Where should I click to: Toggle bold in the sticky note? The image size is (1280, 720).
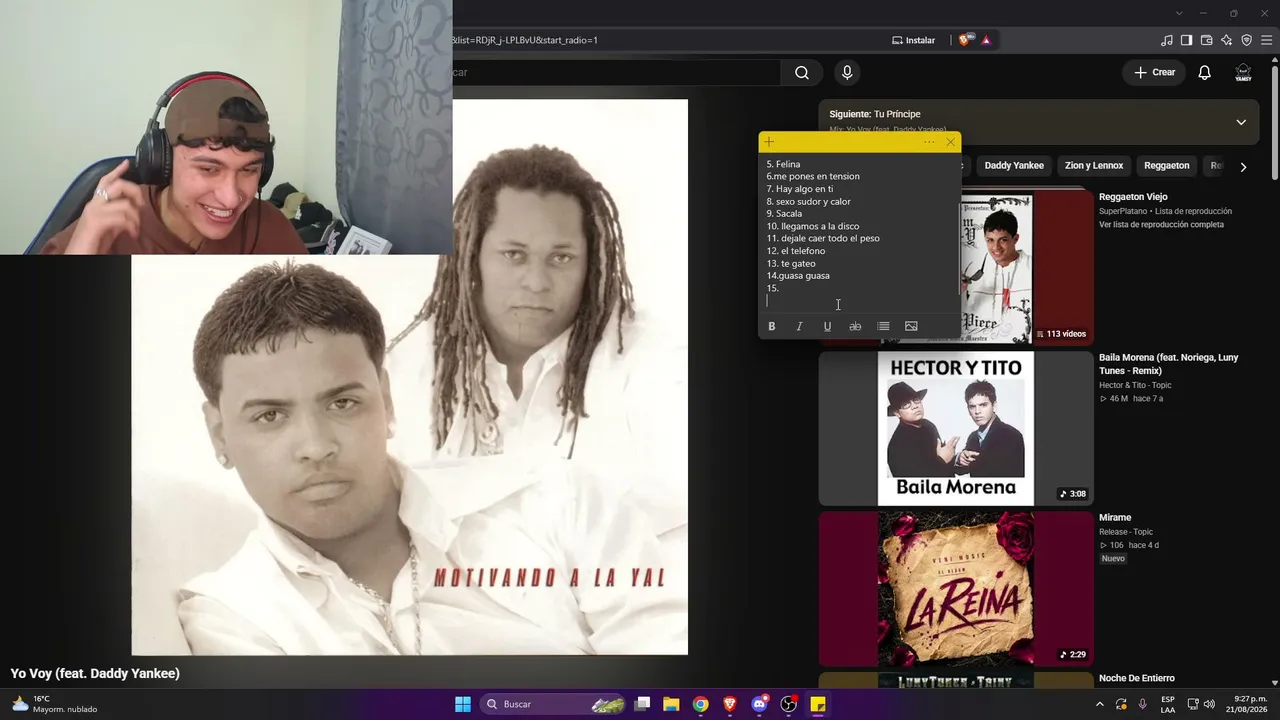tap(771, 326)
